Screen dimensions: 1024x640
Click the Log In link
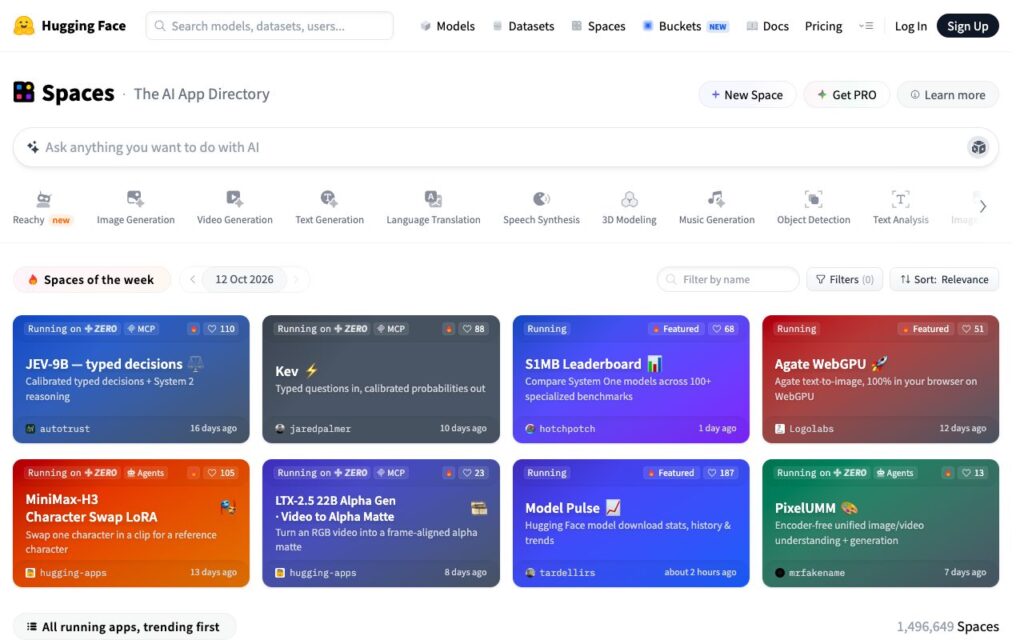(x=910, y=26)
